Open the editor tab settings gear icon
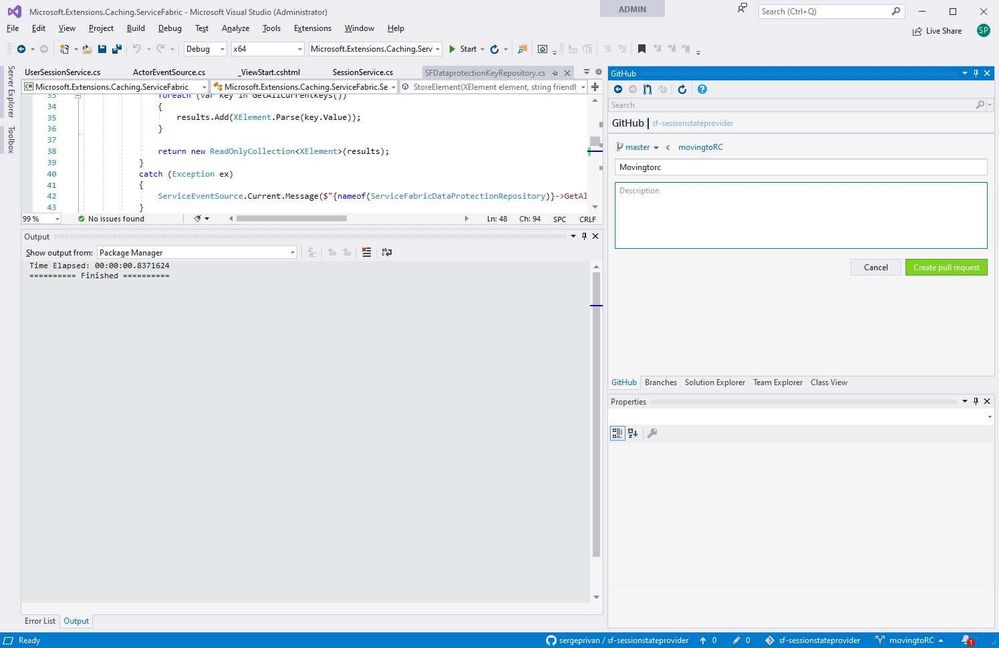The height and width of the screenshot is (648, 999). pos(598,72)
